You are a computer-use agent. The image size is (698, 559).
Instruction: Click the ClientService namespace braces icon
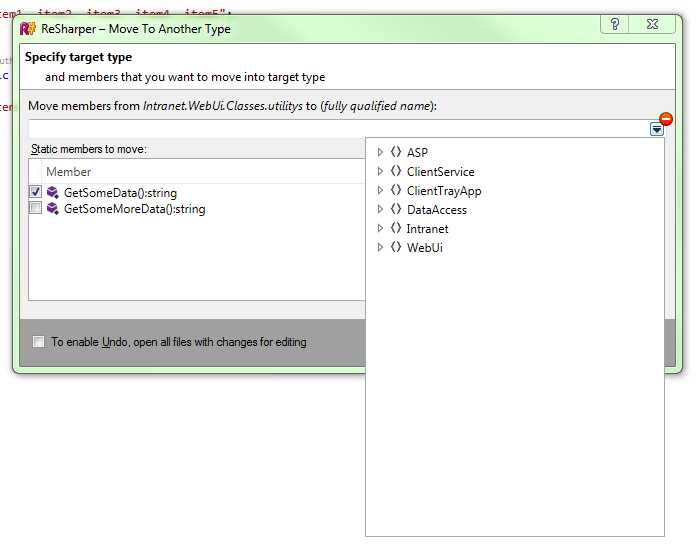point(396,171)
